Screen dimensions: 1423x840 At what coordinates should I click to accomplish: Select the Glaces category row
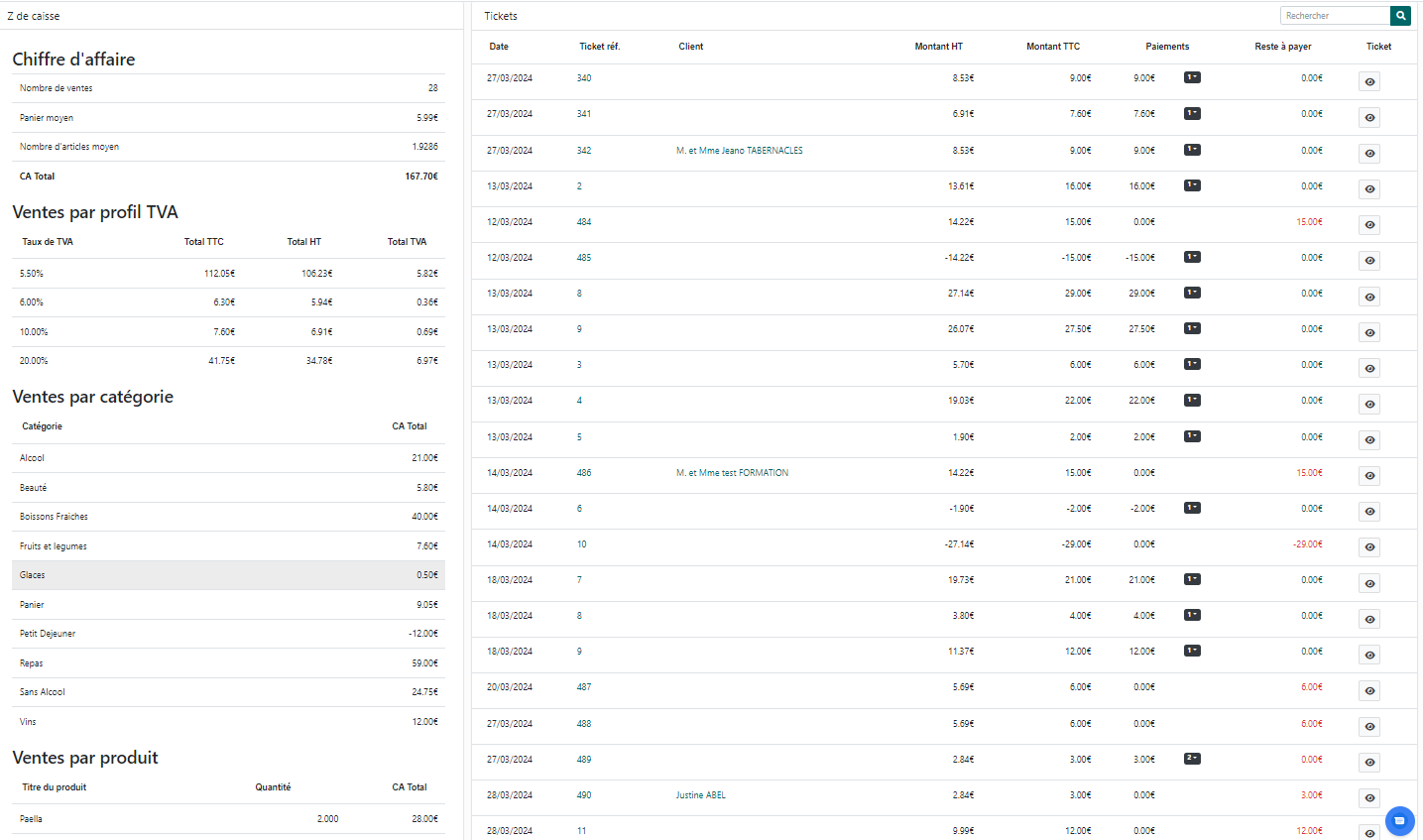coord(228,575)
